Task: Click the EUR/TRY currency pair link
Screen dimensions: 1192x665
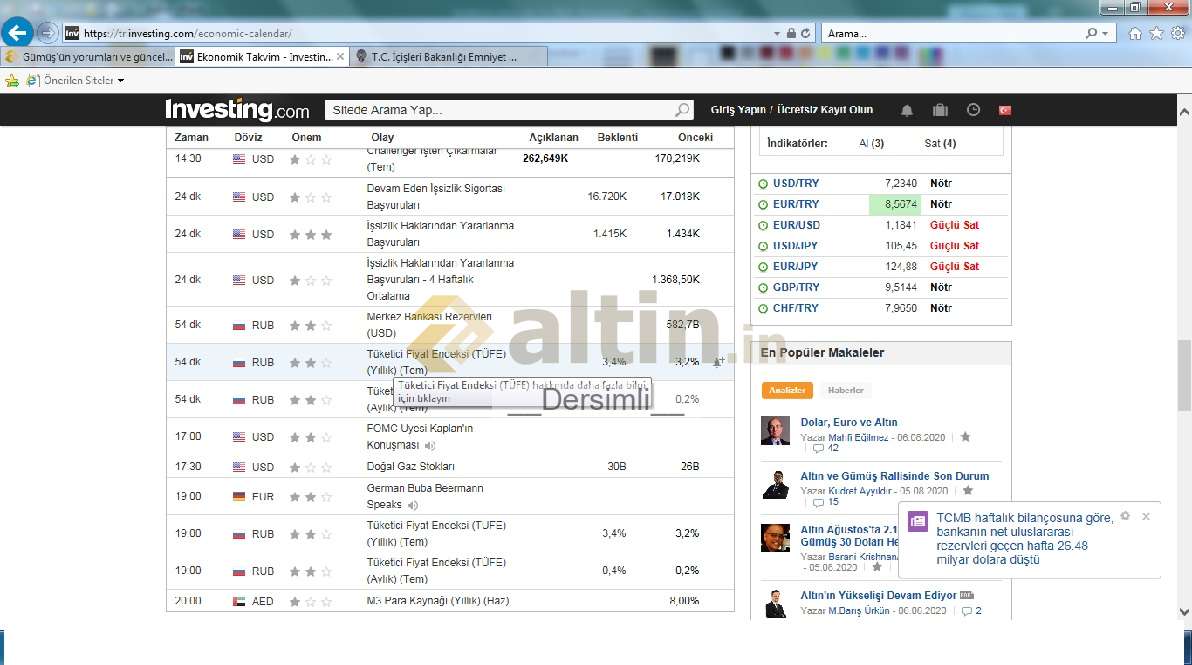Action: tap(796, 204)
